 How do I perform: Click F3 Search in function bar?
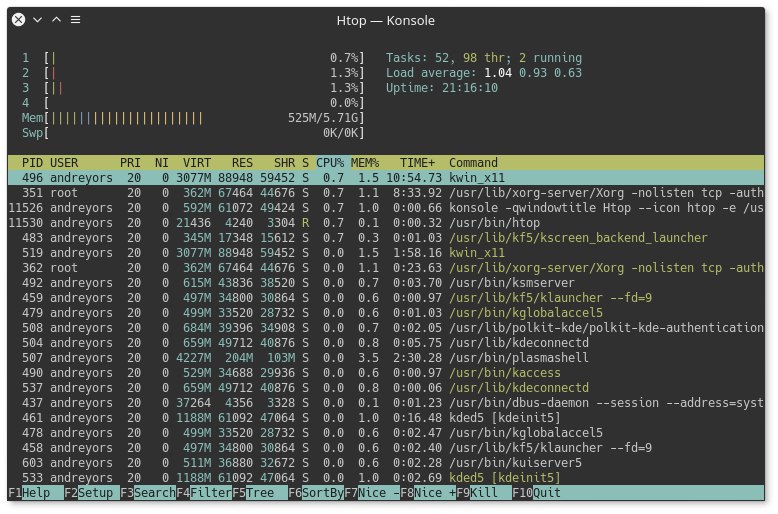pos(148,493)
